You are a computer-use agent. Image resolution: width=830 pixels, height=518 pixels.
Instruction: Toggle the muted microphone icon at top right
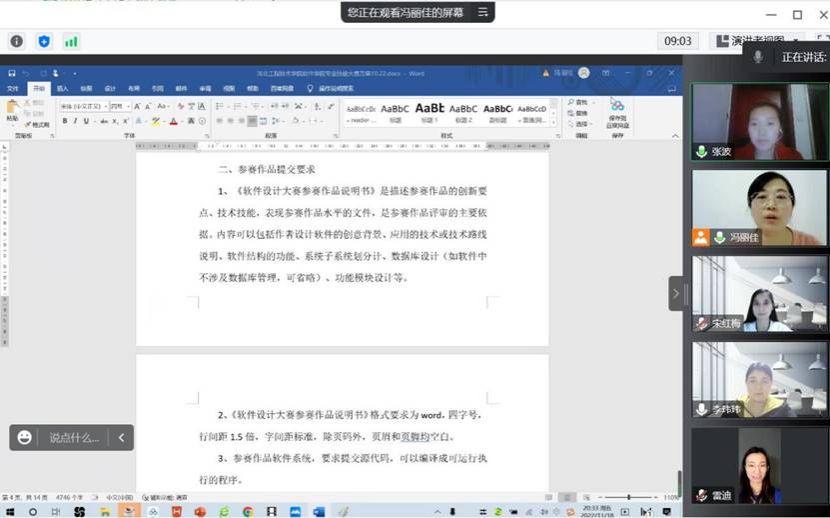pyautogui.click(x=758, y=57)
